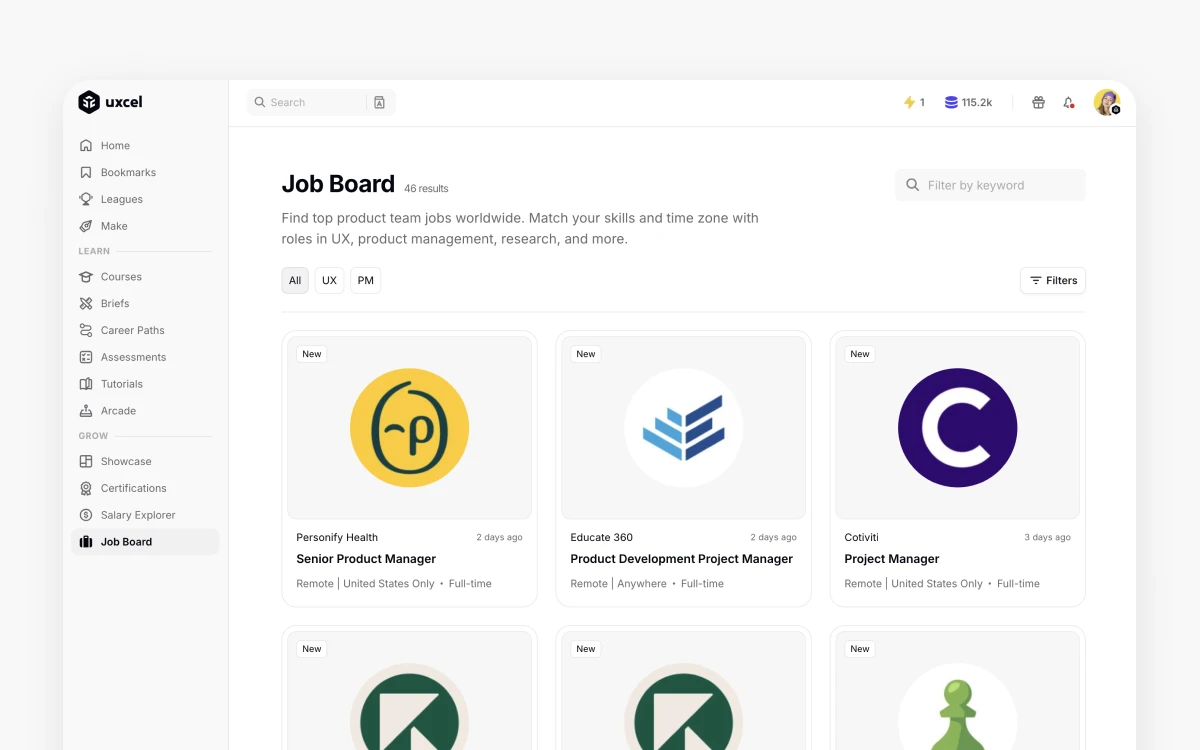The width and height of the screenshot is (1200, 750).
Task: Click the Personify Health logo thumbnail
Action: (x=409, y=428)
